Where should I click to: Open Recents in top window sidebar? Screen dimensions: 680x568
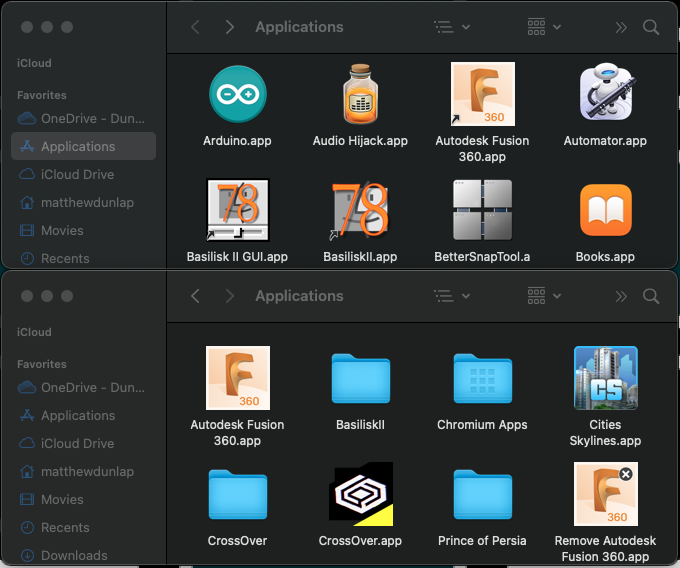click(83, 258)
